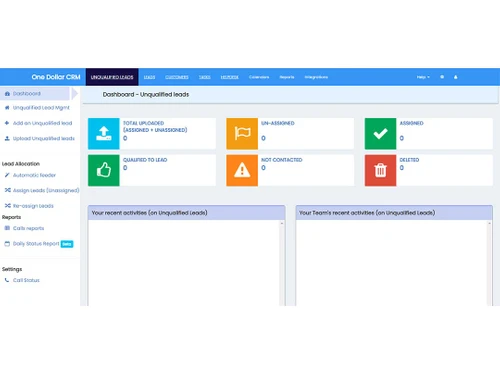Open the Reports item in top navigation
Viewport: 500px width, 375px height.
click(287, 77)
